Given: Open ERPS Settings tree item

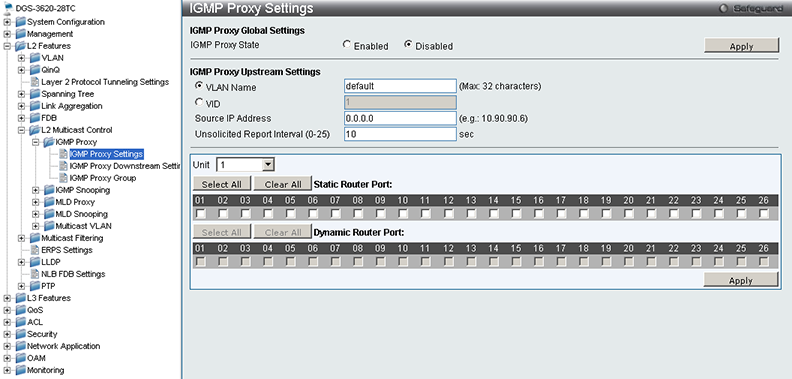Looking at the screenshot, I should click(x=67, y=250).
